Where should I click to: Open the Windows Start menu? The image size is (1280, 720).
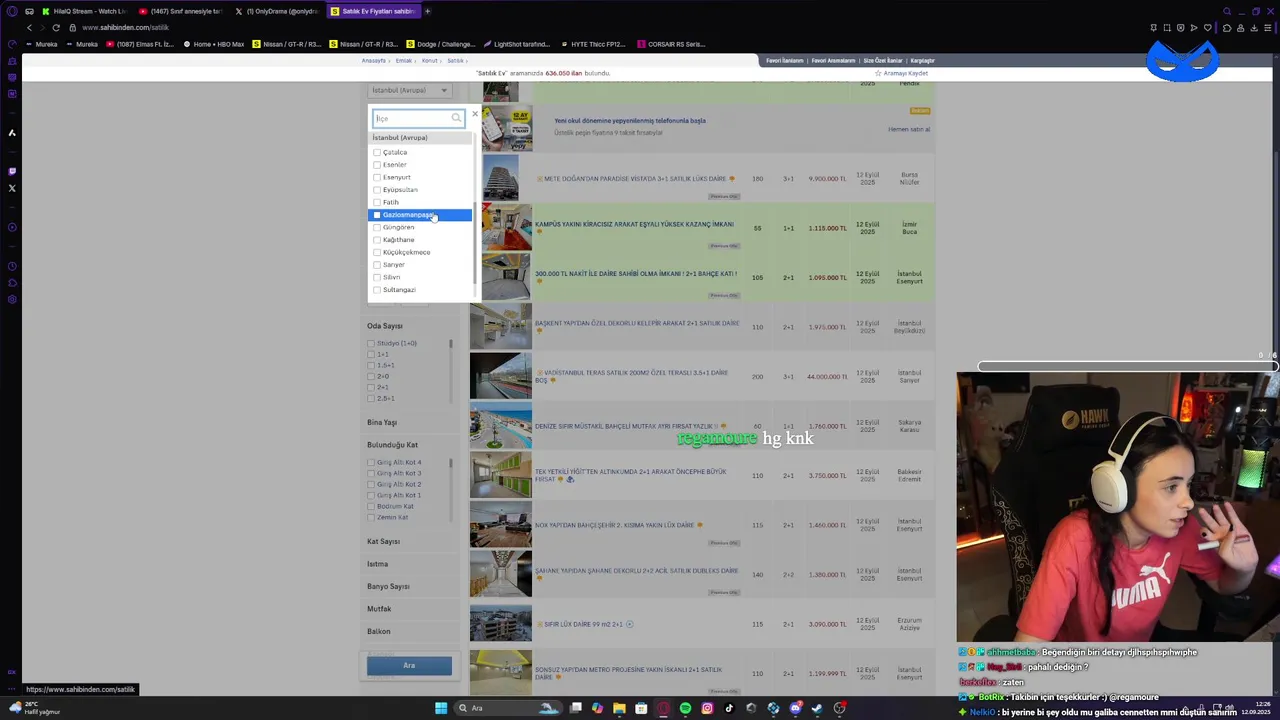(x=441, y=708)
